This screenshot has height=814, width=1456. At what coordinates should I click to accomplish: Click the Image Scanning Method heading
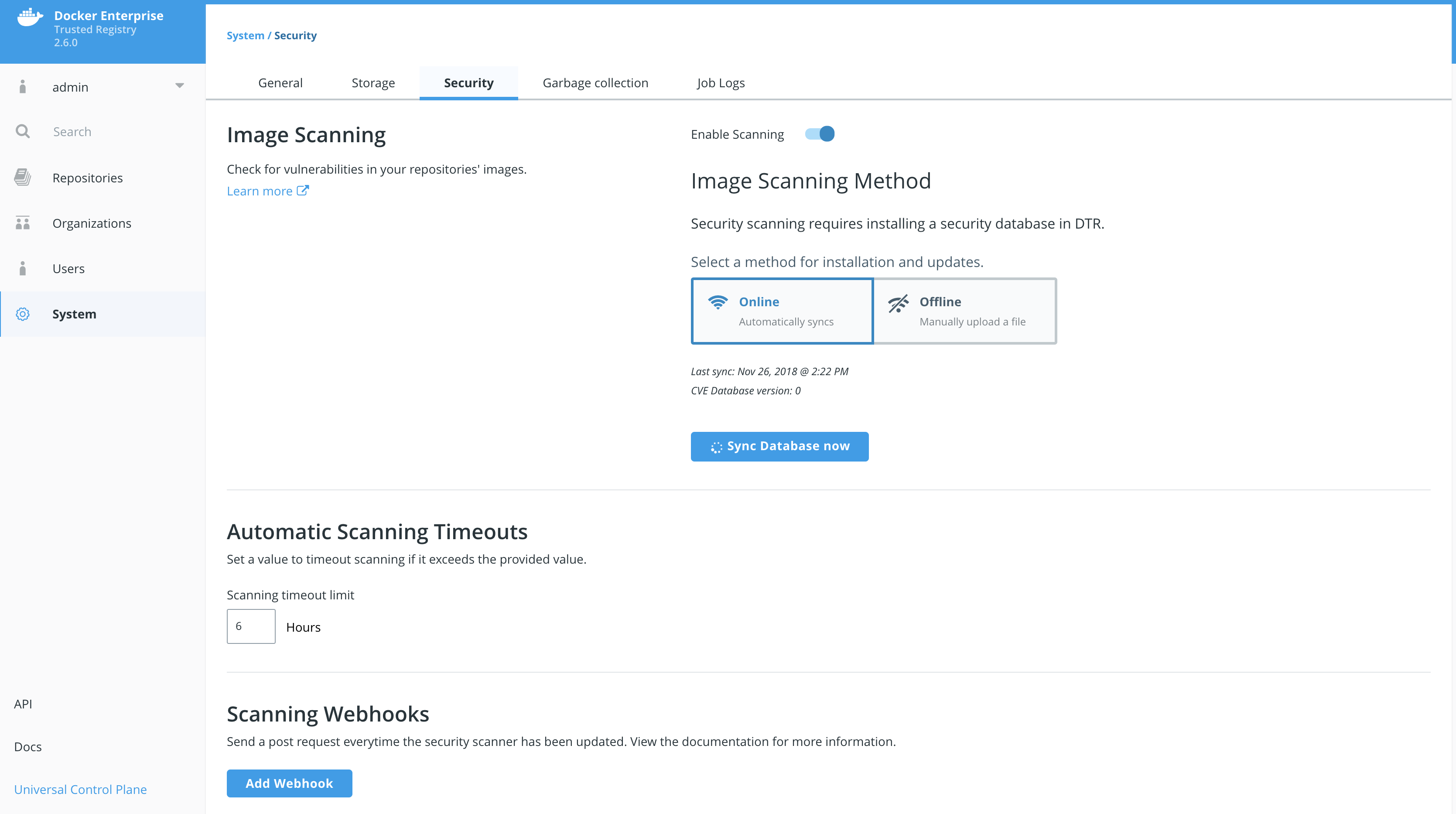coord(810,181)
